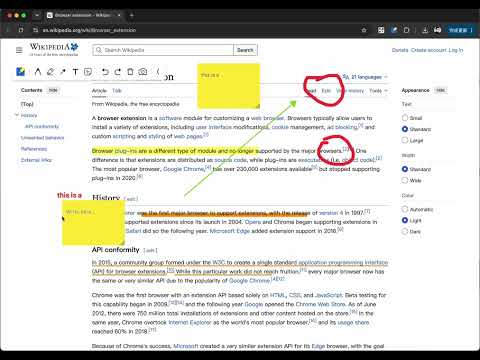Click the highlighted pen extension icon in browser toolbar
Image resolution: width=480 pixels, height=360 pixels.
point(394,30)
